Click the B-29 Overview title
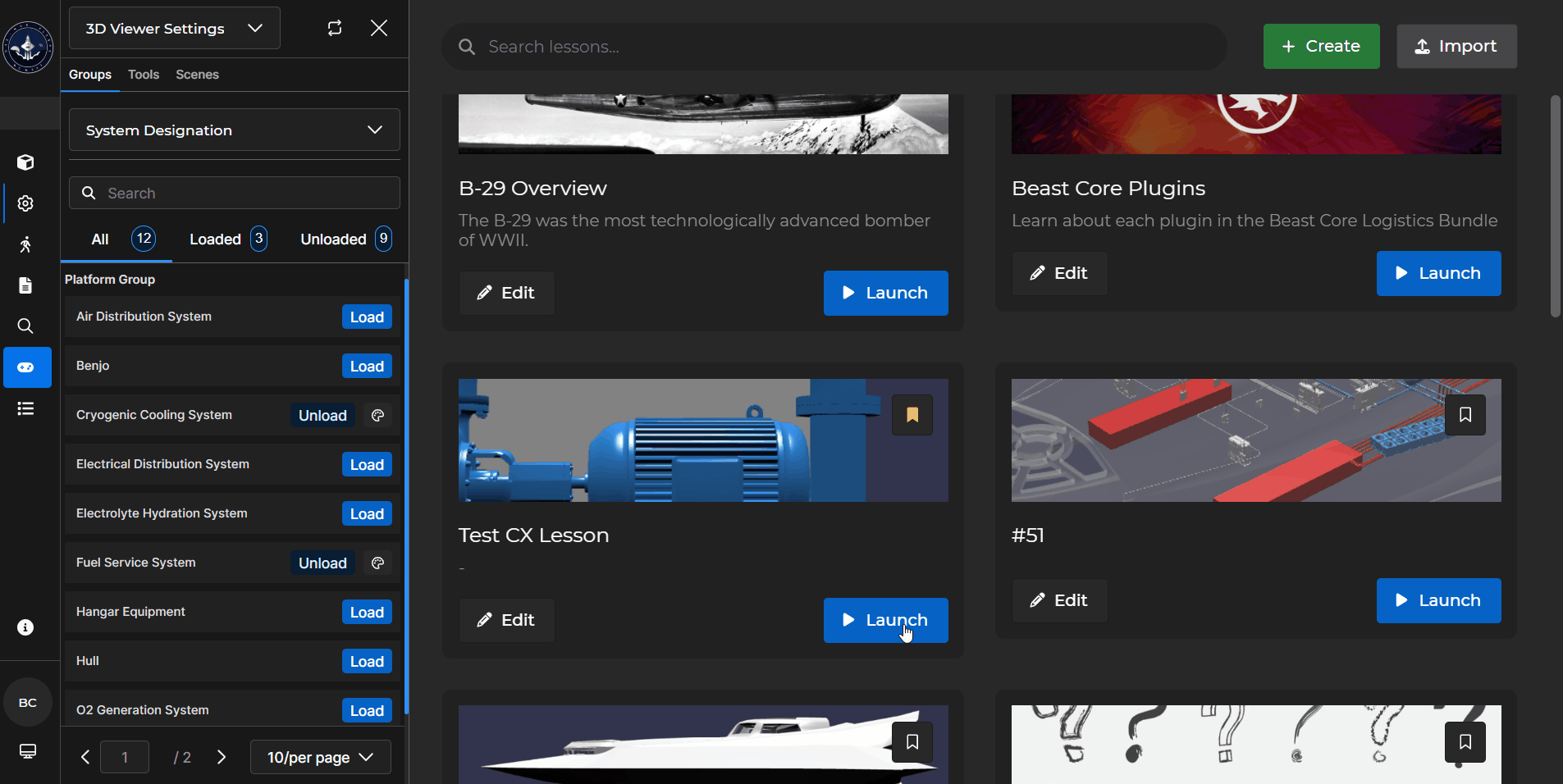 [x=532, y=189]
